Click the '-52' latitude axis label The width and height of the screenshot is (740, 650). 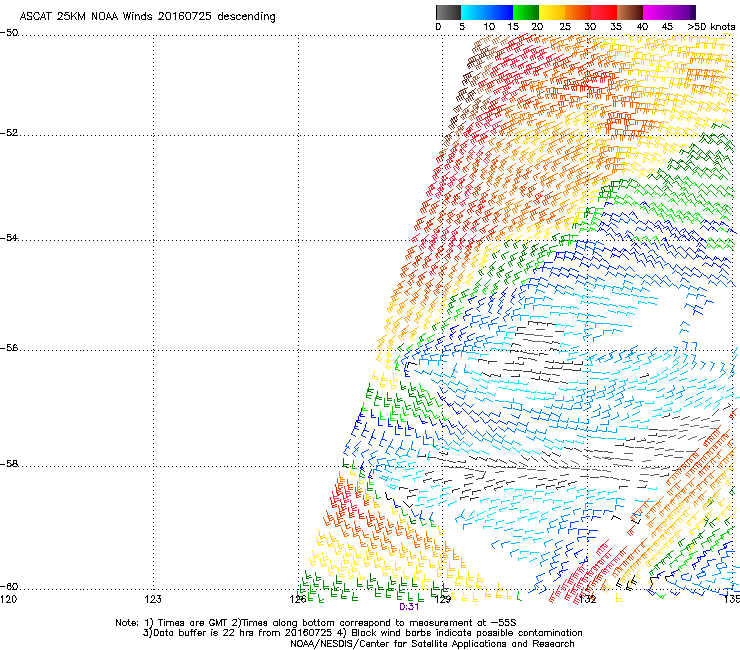tap(9, 133)
